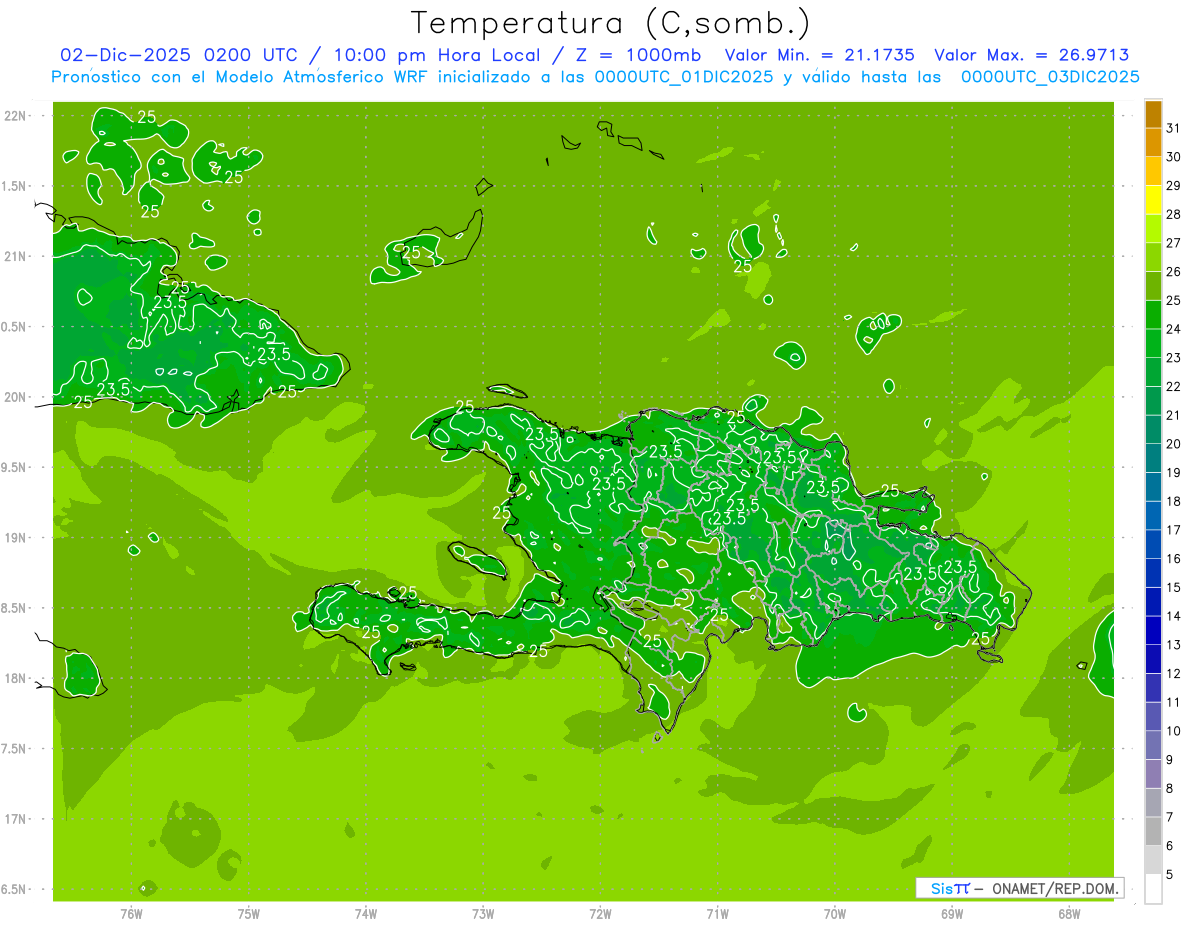Click the "20N" latitude axis label
Viewport: 1200px width, 927px height.
pyautogui.click(x=16, y=397)
